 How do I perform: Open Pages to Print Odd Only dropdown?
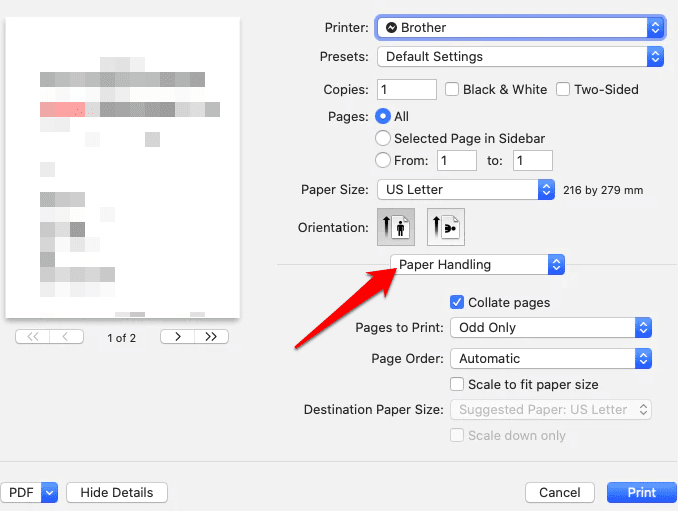[x=551, y=327]
